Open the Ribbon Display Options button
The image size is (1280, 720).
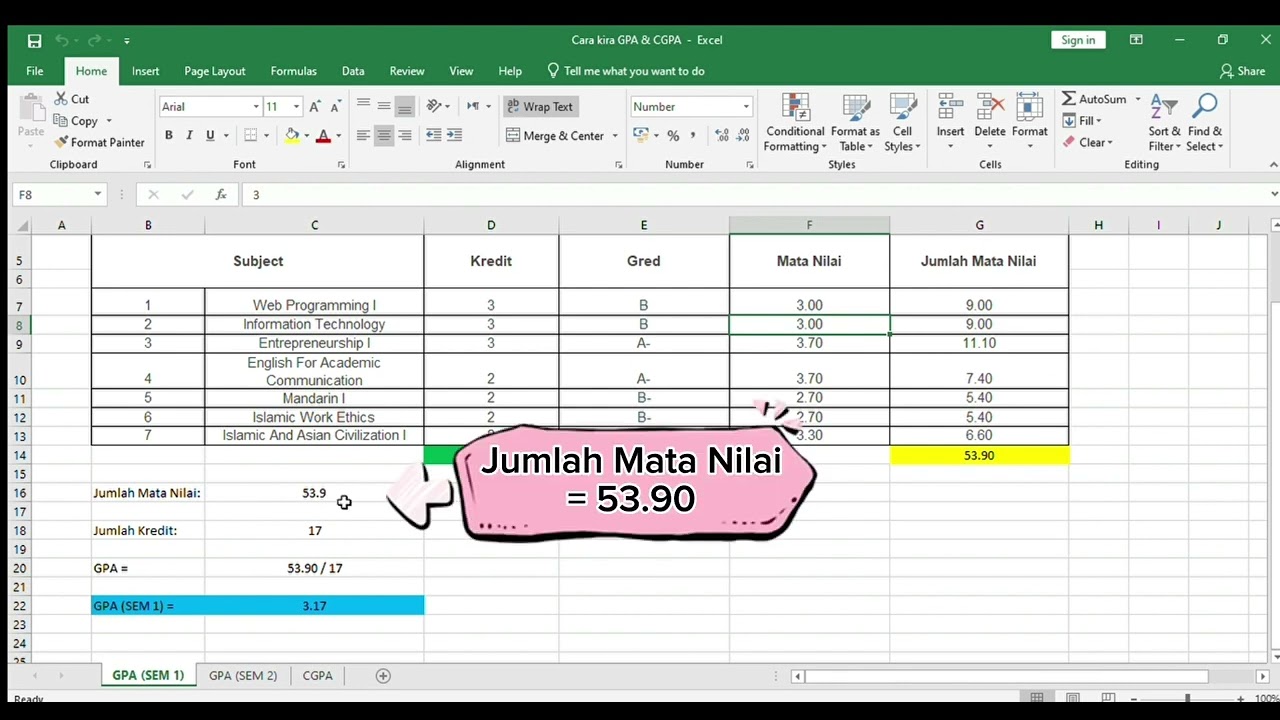[x=1136, y=40]
